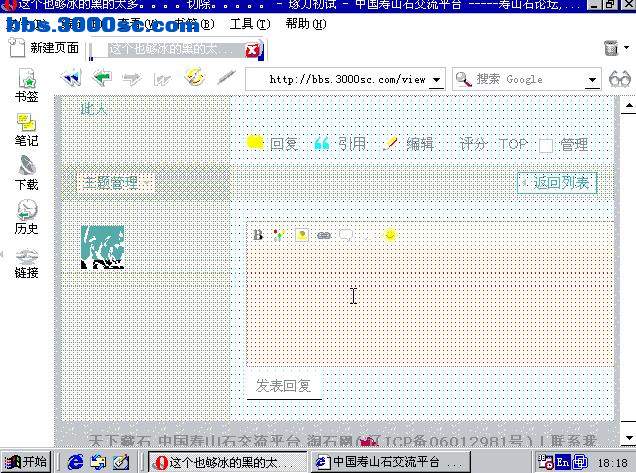Expand the address bar URL dropdown

click(436, 80)
